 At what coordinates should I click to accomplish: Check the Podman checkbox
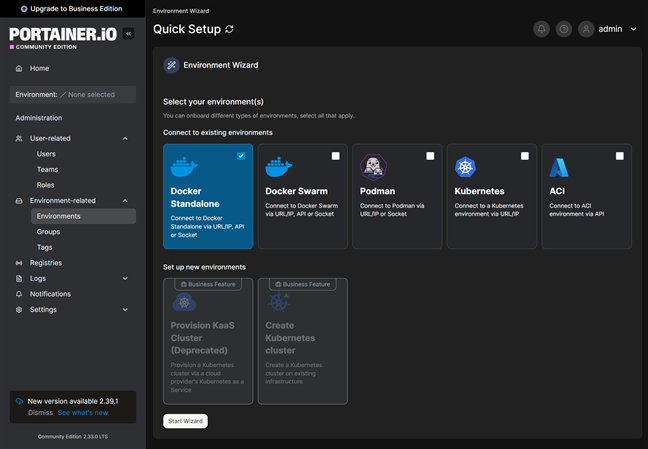pos(430,156)
